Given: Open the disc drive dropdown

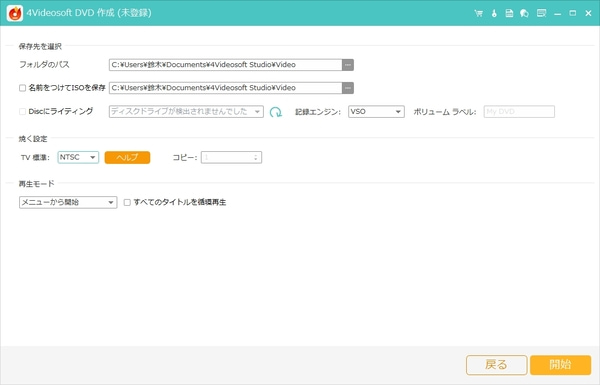Looking at the screenshot, I should pos(186,112).
